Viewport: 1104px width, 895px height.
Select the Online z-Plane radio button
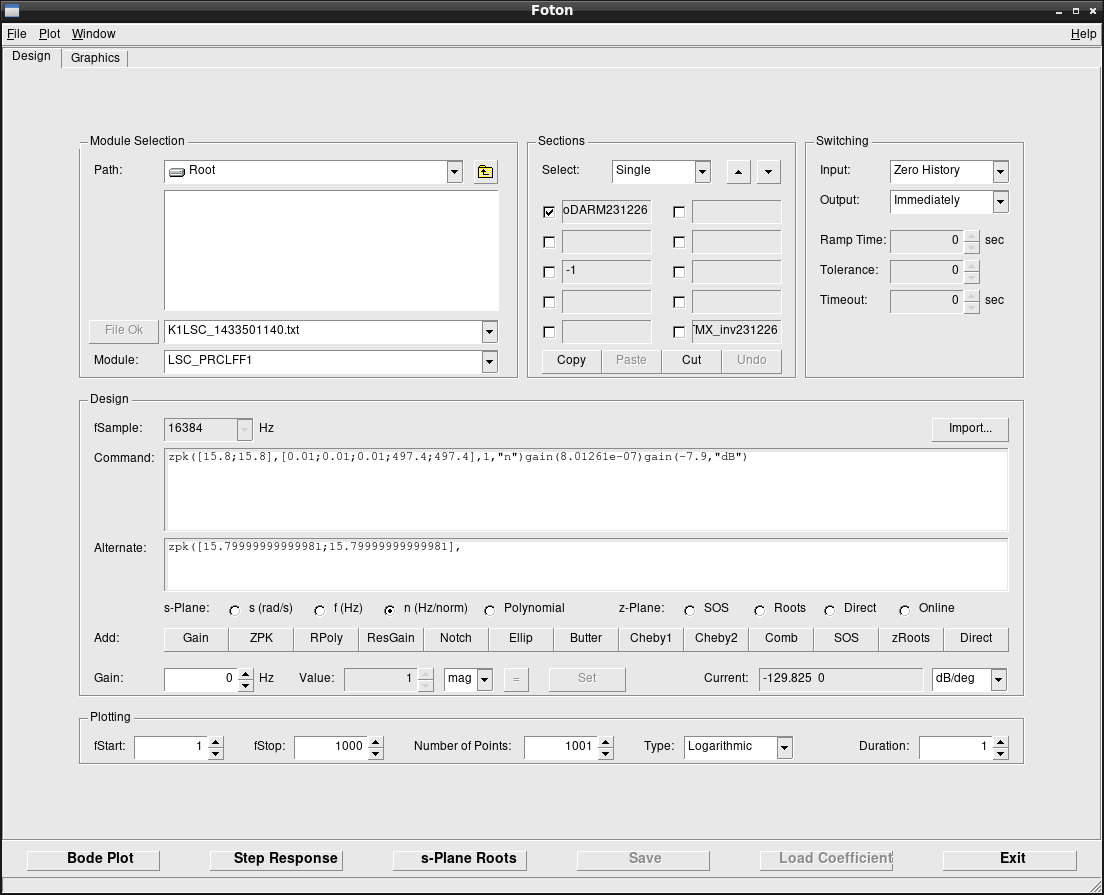click(x=904, y=610)
